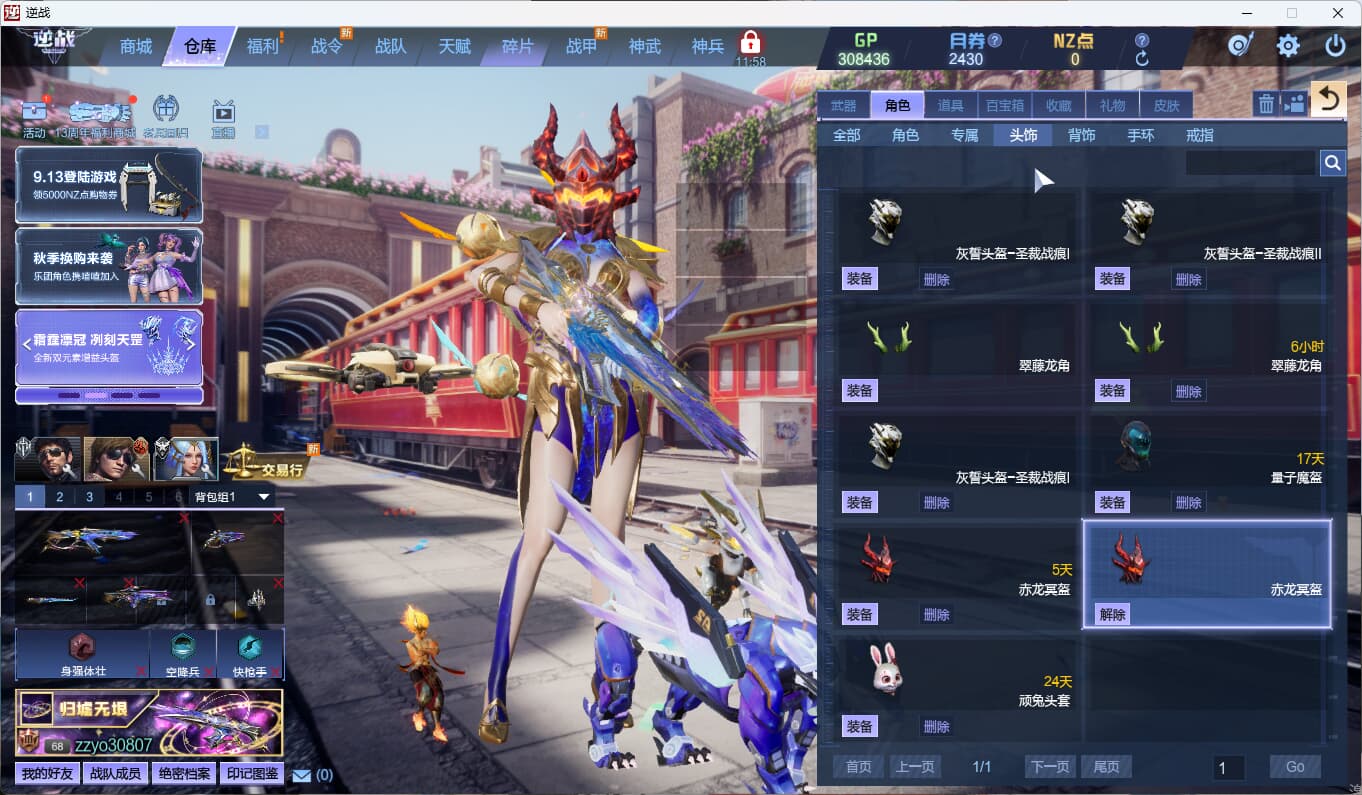Open the 百宝箱 inventory tab
This screenshot has width=1362, height=795.
coord(1005,105)
